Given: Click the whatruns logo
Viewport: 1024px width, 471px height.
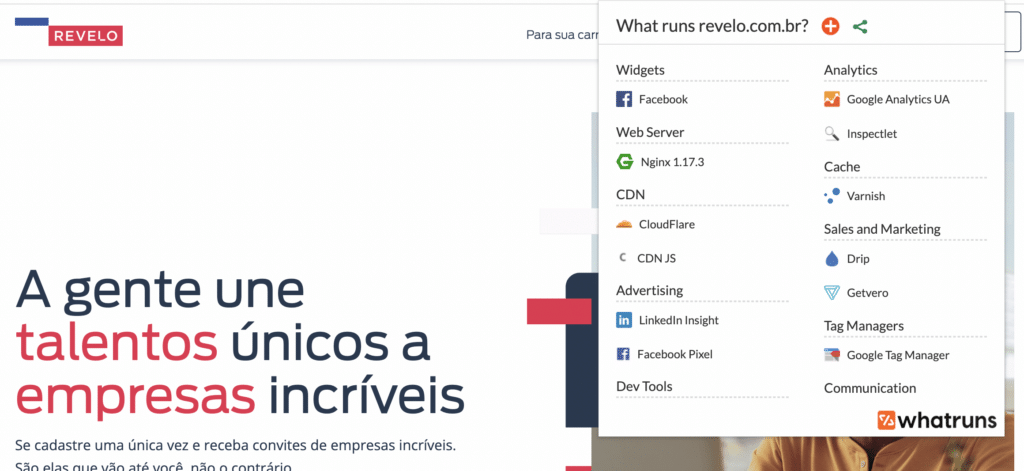Looking at the screenshot, I should [936, 420].
